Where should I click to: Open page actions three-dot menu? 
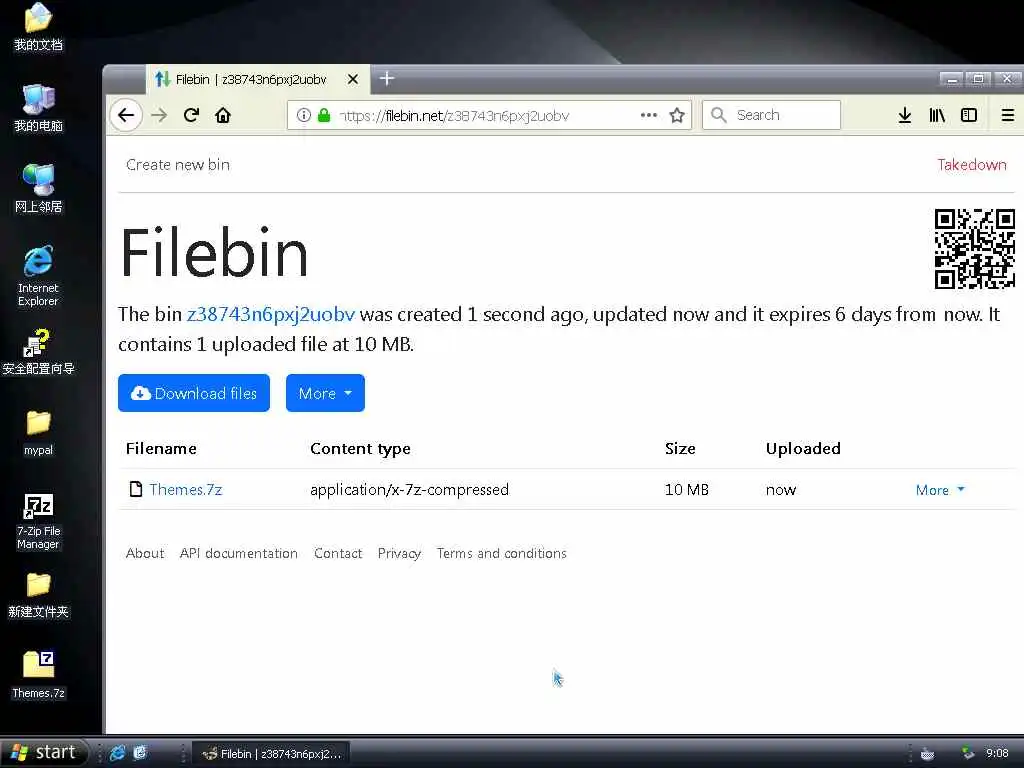tap(648, 115)
